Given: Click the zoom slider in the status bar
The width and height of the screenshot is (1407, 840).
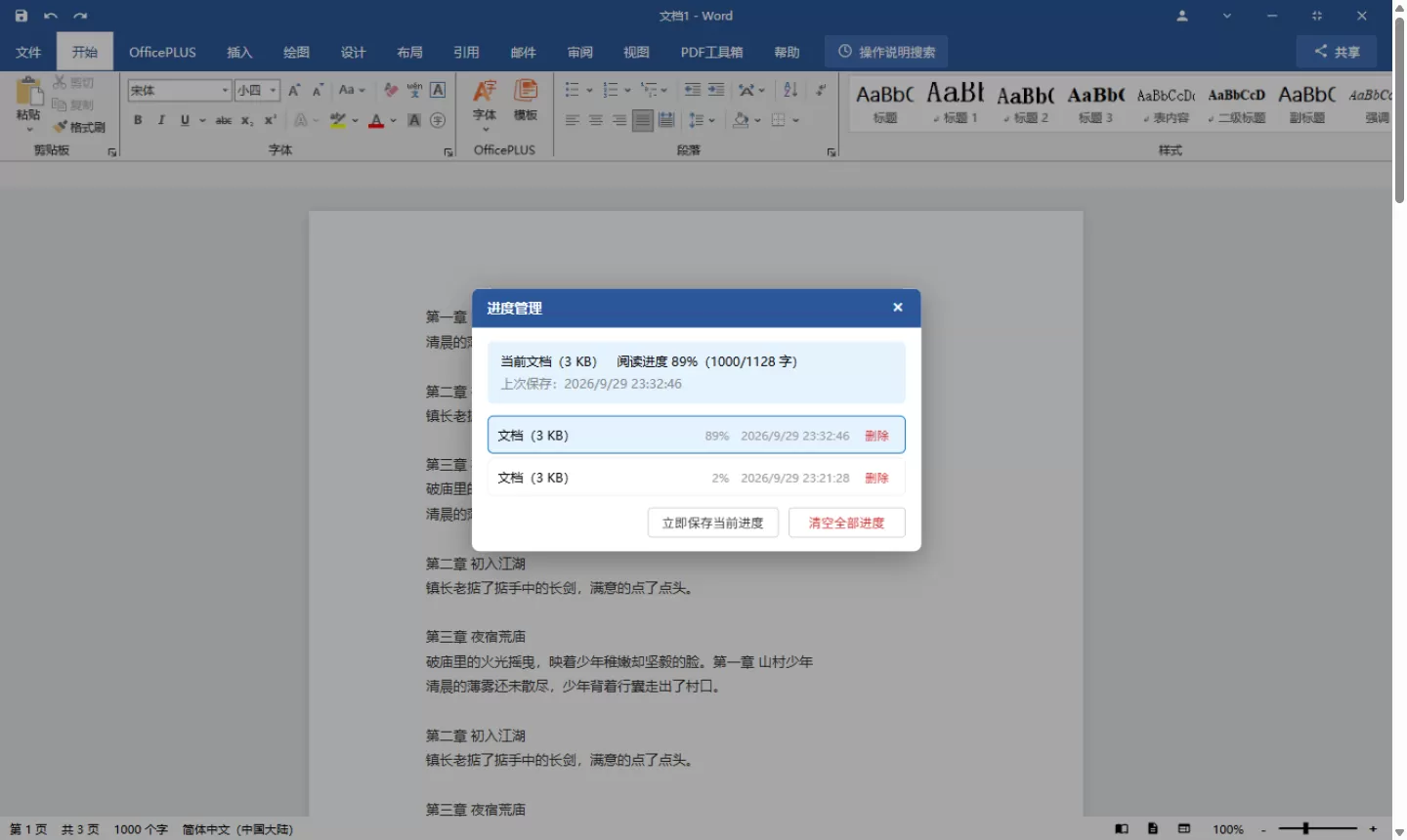Looking at the screenshot, I should (x=1317, y=828).
